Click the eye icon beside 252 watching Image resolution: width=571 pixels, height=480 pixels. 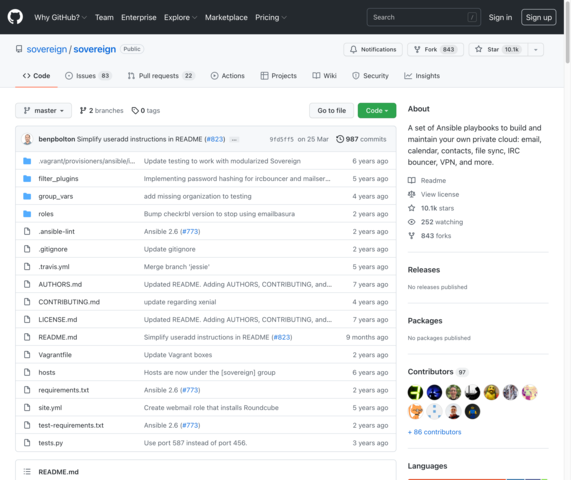click(x=411, y=222)
